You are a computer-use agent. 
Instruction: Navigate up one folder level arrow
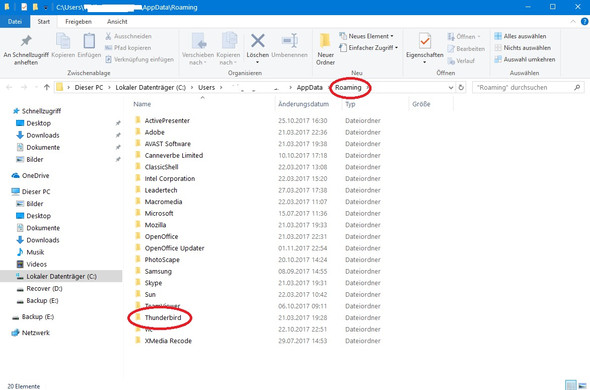coord(47,87)
